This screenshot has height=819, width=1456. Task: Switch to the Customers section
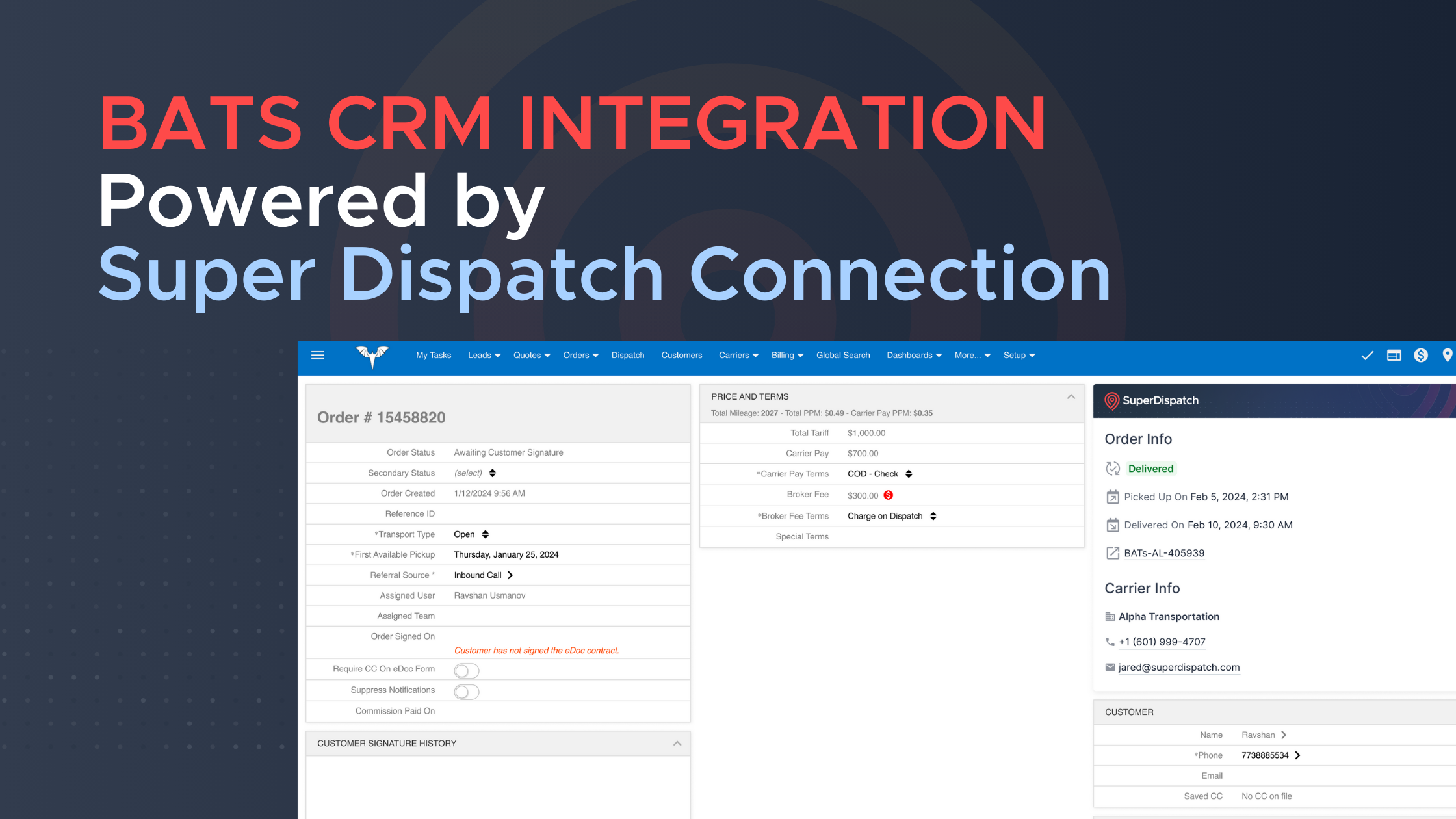click(x=681, y=355)
